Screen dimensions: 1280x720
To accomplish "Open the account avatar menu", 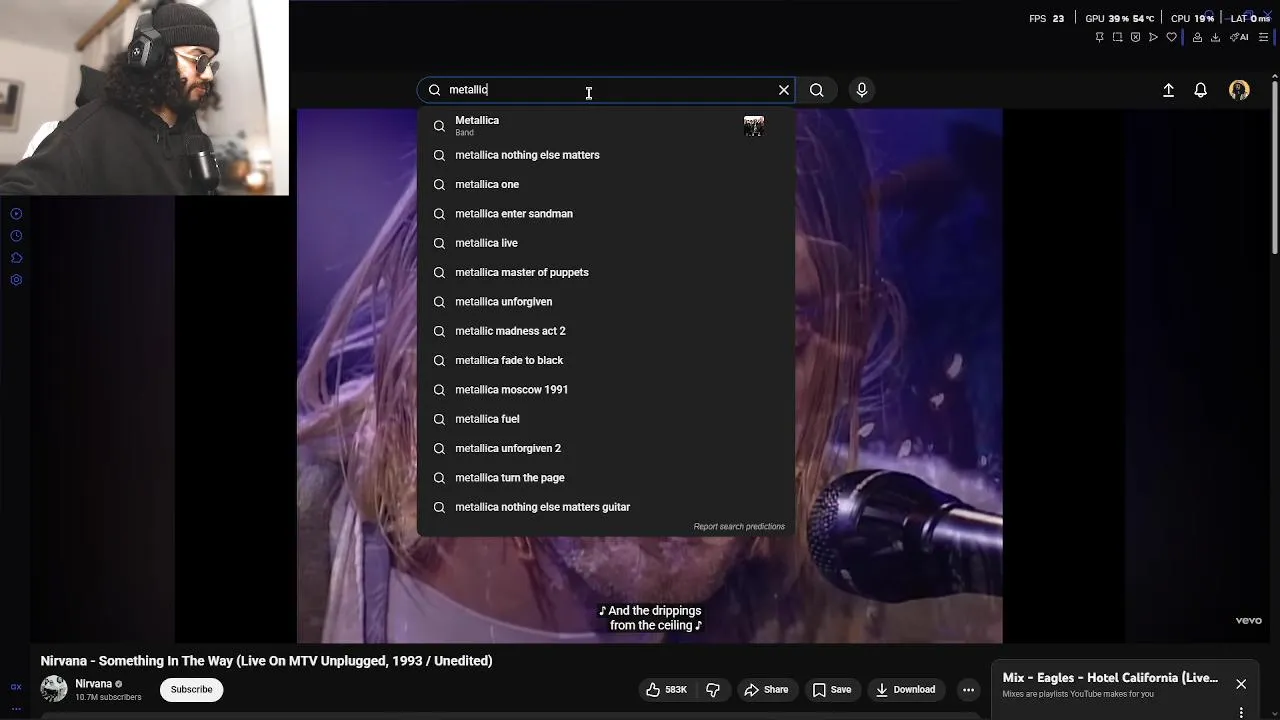I will (1239, 90).
